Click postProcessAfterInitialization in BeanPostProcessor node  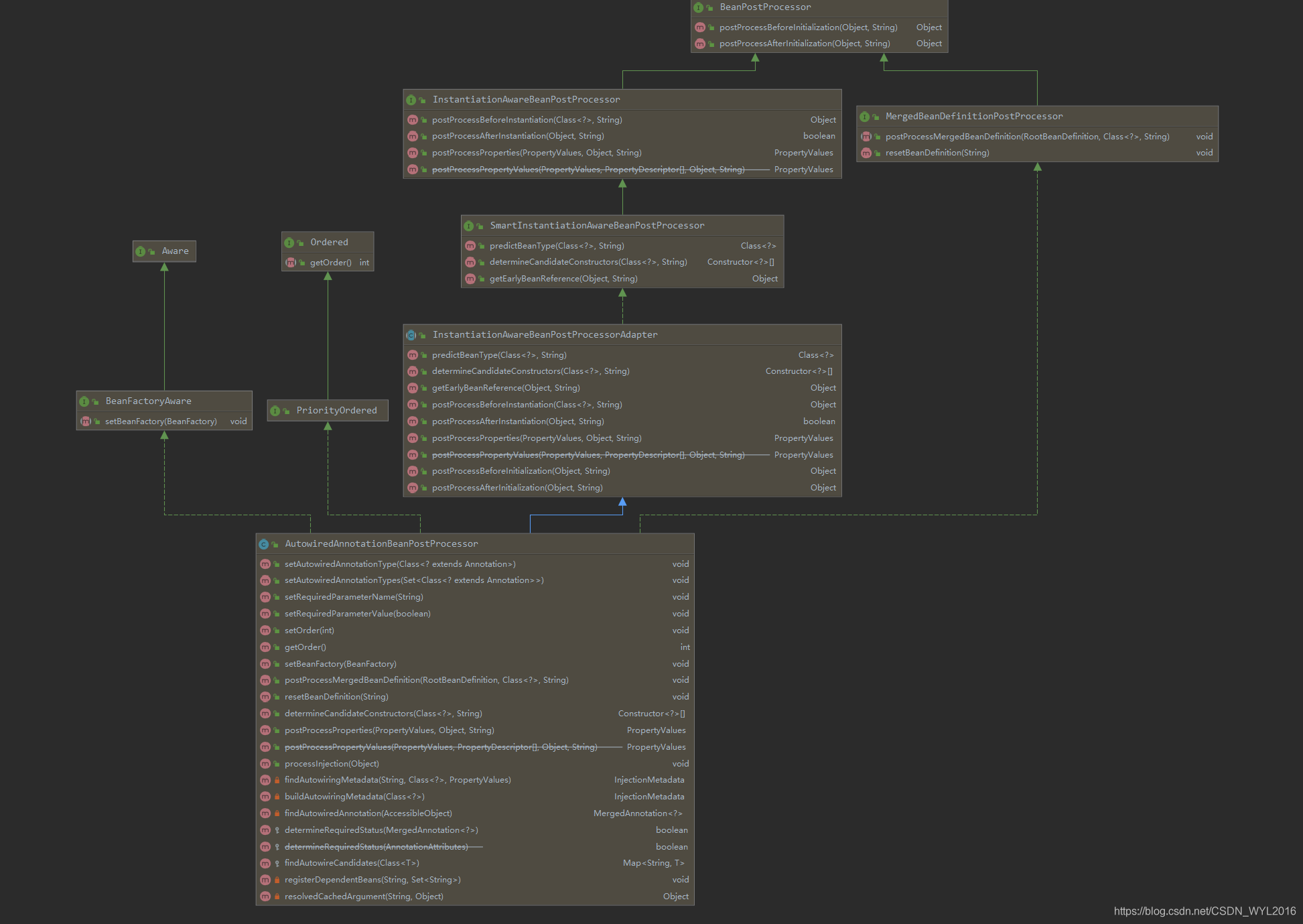click(x=805, y=44)
